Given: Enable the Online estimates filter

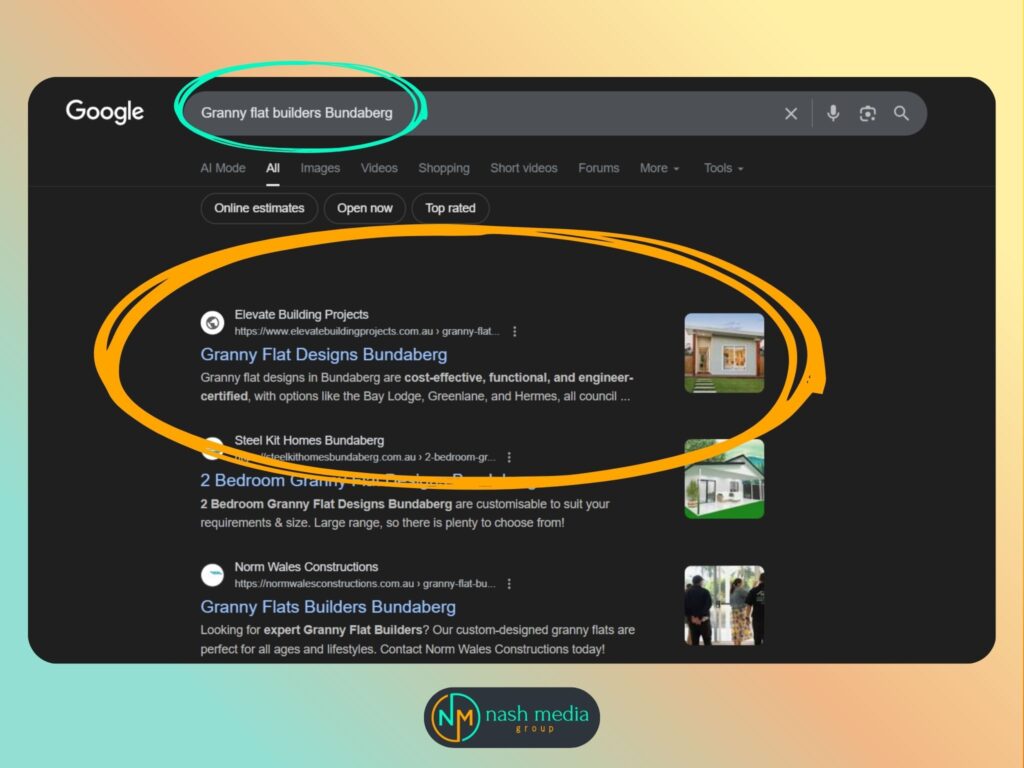Looking at the screenshot, I should pos(258,208).
